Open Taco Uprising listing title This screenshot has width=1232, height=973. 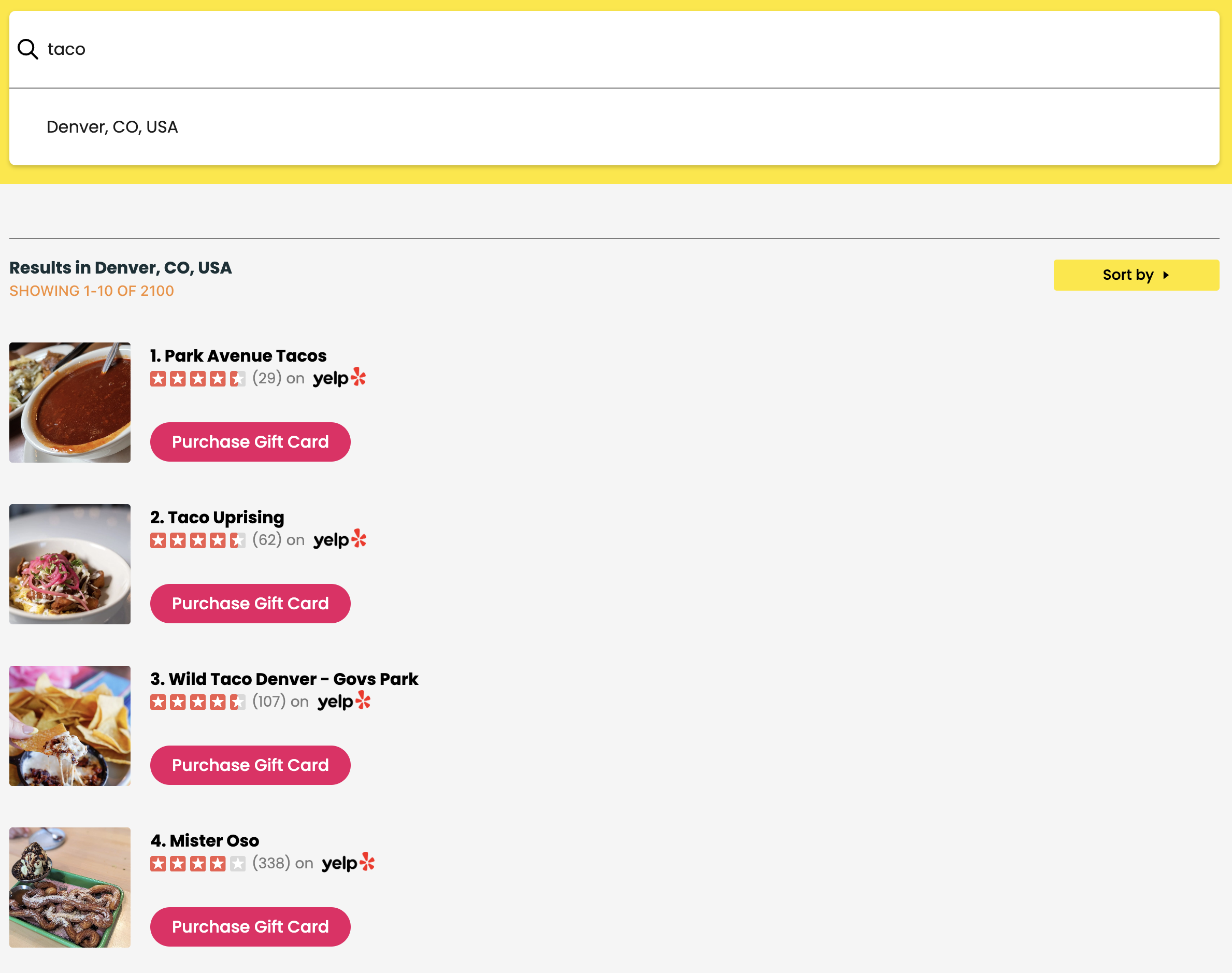[x=217, y=517]
